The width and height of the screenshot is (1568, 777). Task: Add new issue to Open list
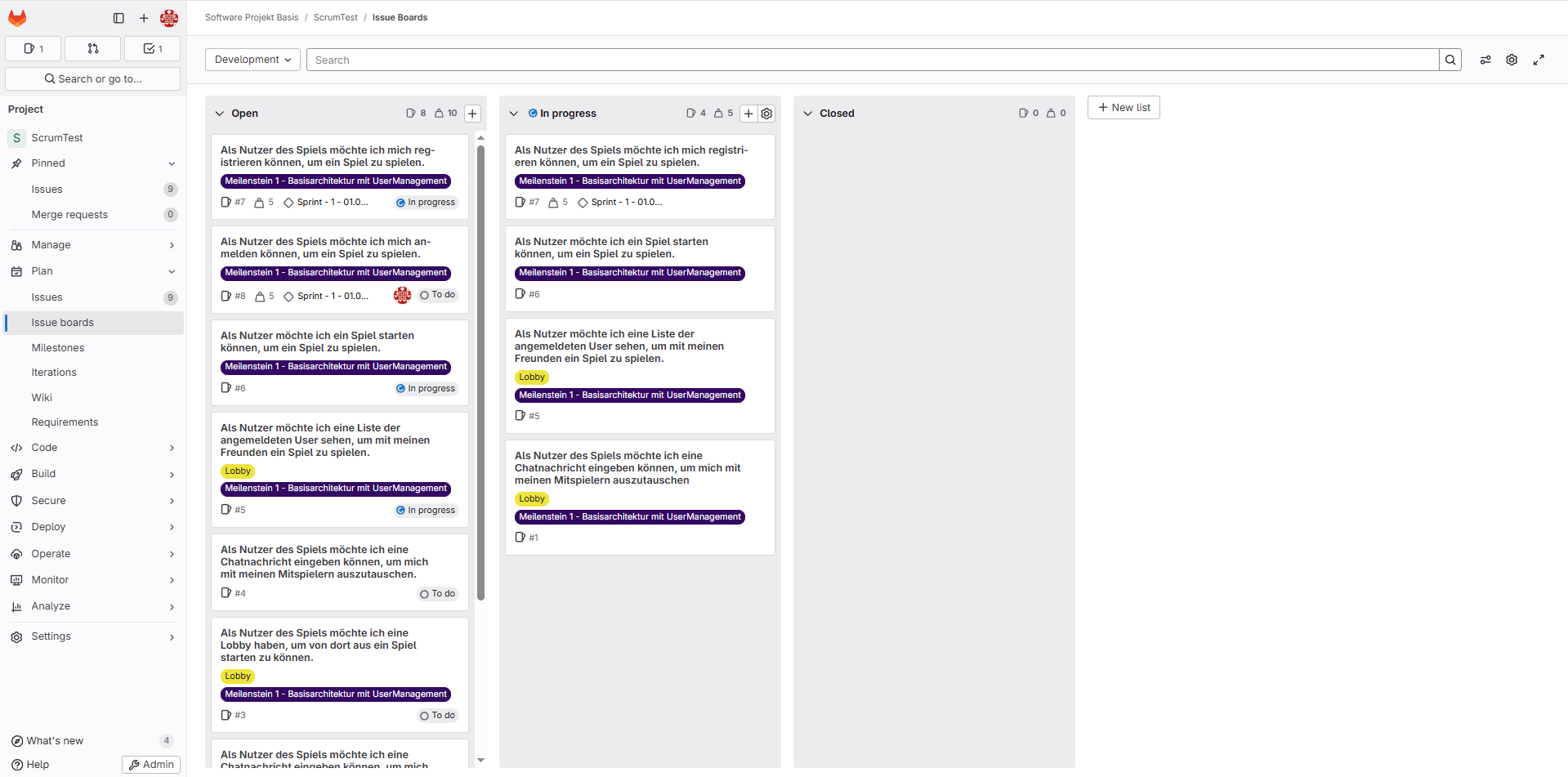click(x=472, y=114)
